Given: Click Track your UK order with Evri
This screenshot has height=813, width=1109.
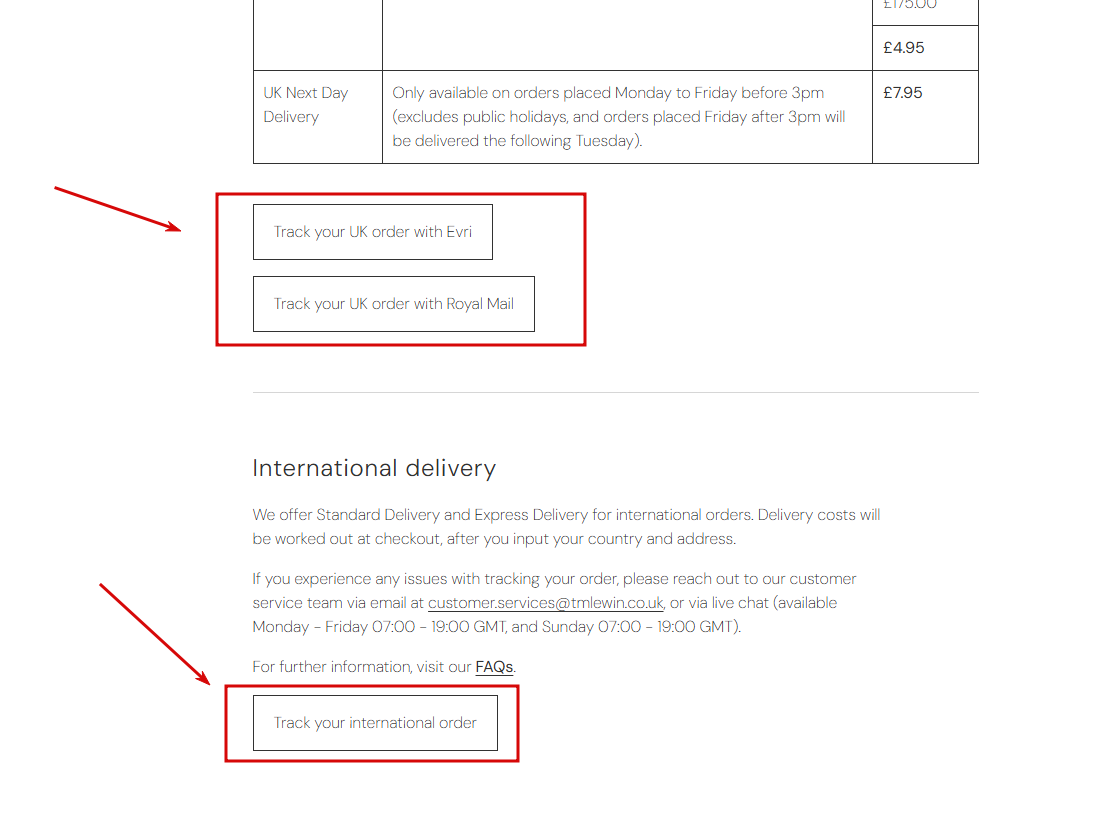Looking at the screenshot, I should click(x=372, y=232).
